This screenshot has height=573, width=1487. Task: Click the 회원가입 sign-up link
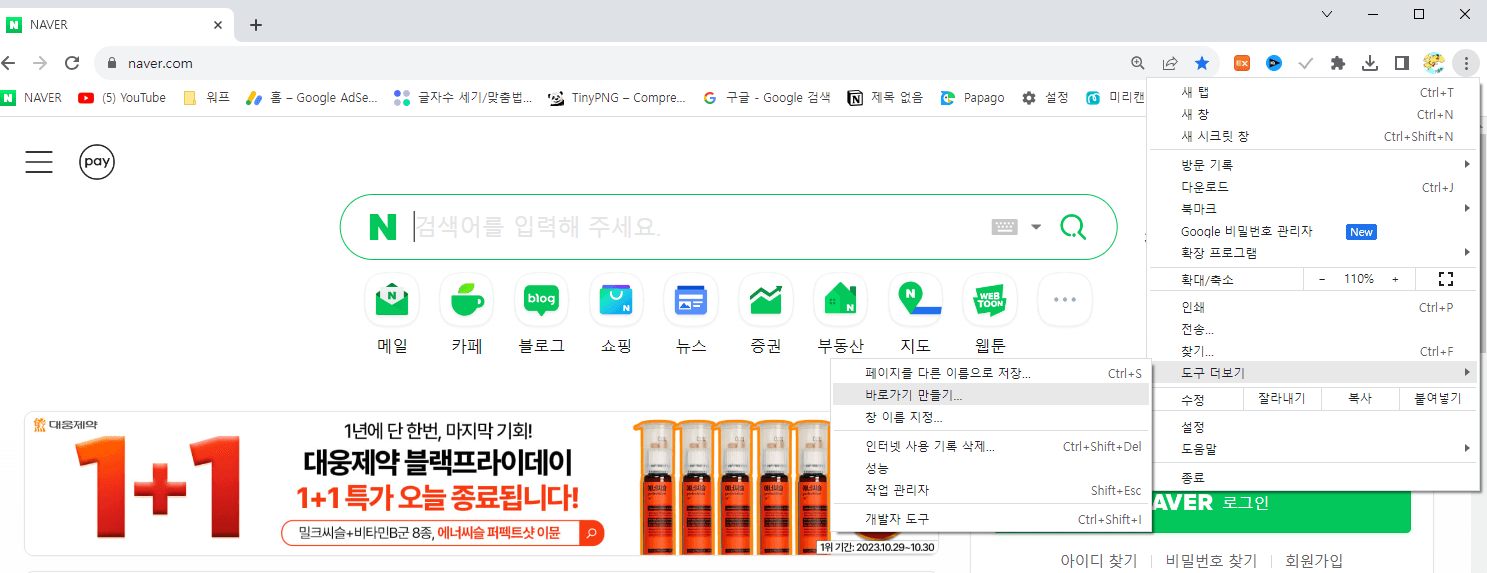point(1314,561)
